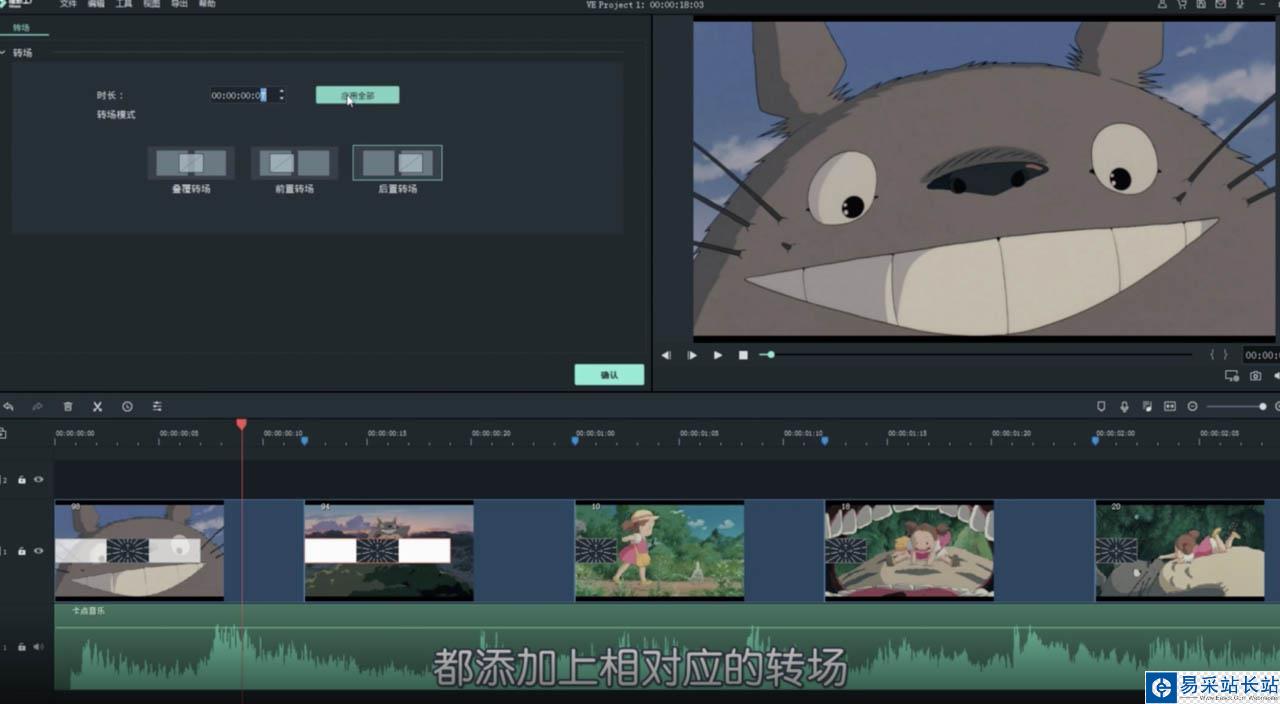Step forward one frame in preview

click(691, 355)
